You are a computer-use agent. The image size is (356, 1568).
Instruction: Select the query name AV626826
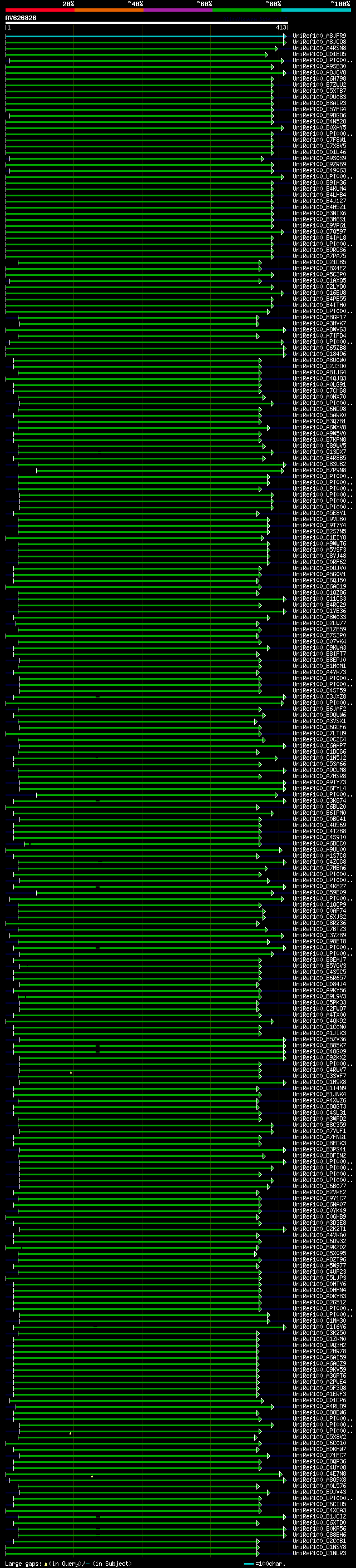pos(21,18)
